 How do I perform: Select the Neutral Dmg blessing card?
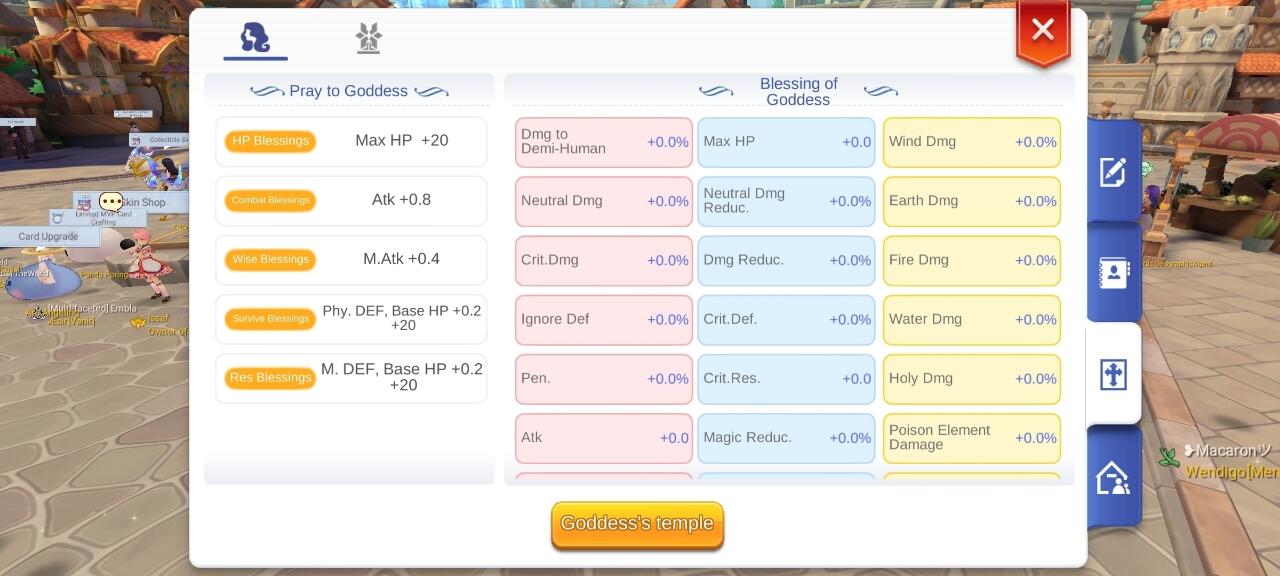pyautogui.click(x=604, y=201)
